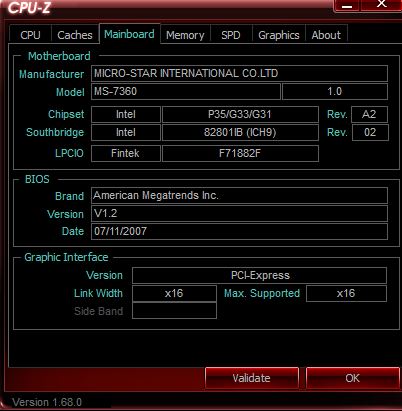Open the SPD tab
This screenshot has width=402, height=411.
pos(231,35)
